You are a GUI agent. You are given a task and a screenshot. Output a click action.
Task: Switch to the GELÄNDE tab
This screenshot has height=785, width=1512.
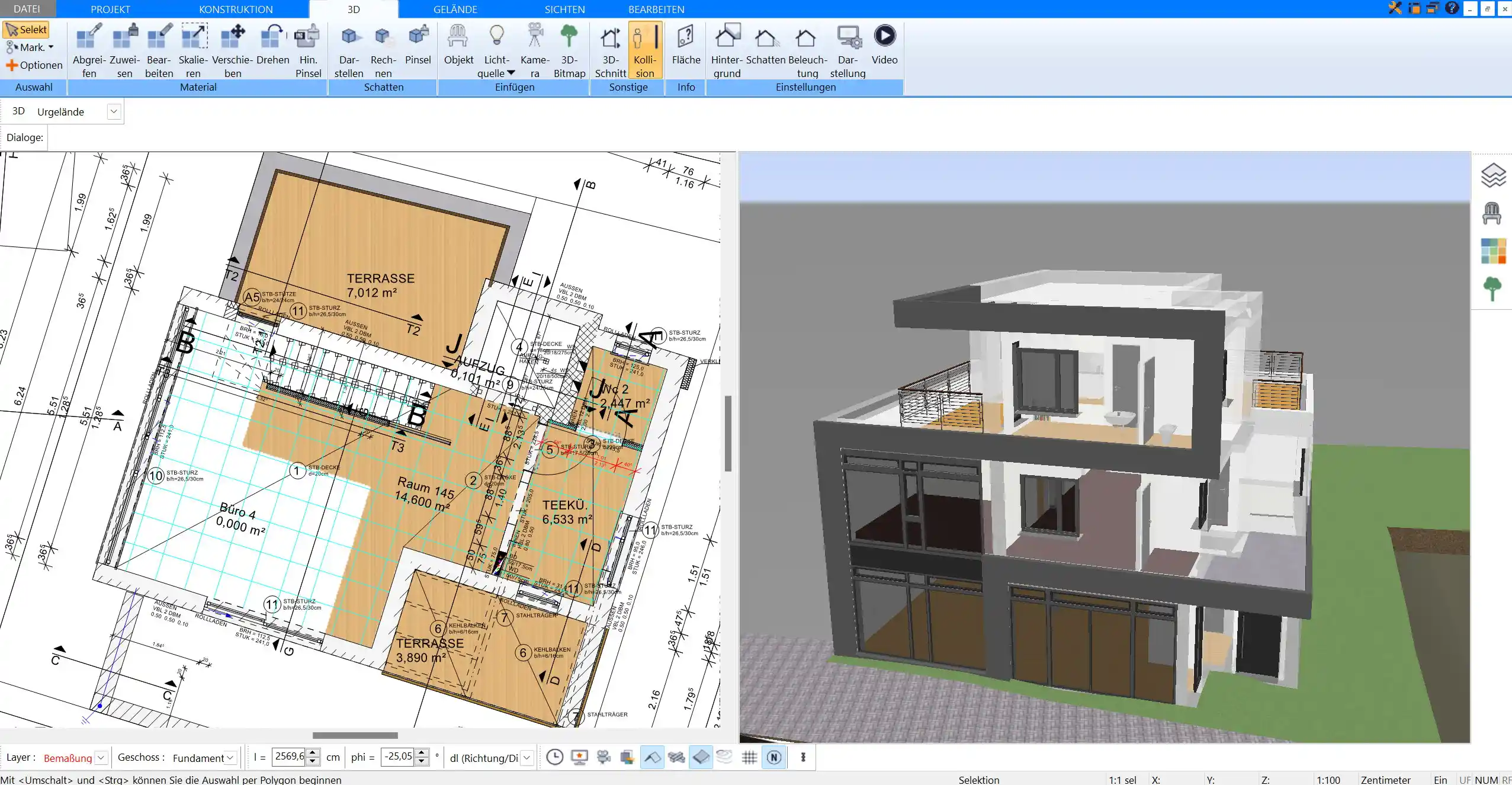455,9
